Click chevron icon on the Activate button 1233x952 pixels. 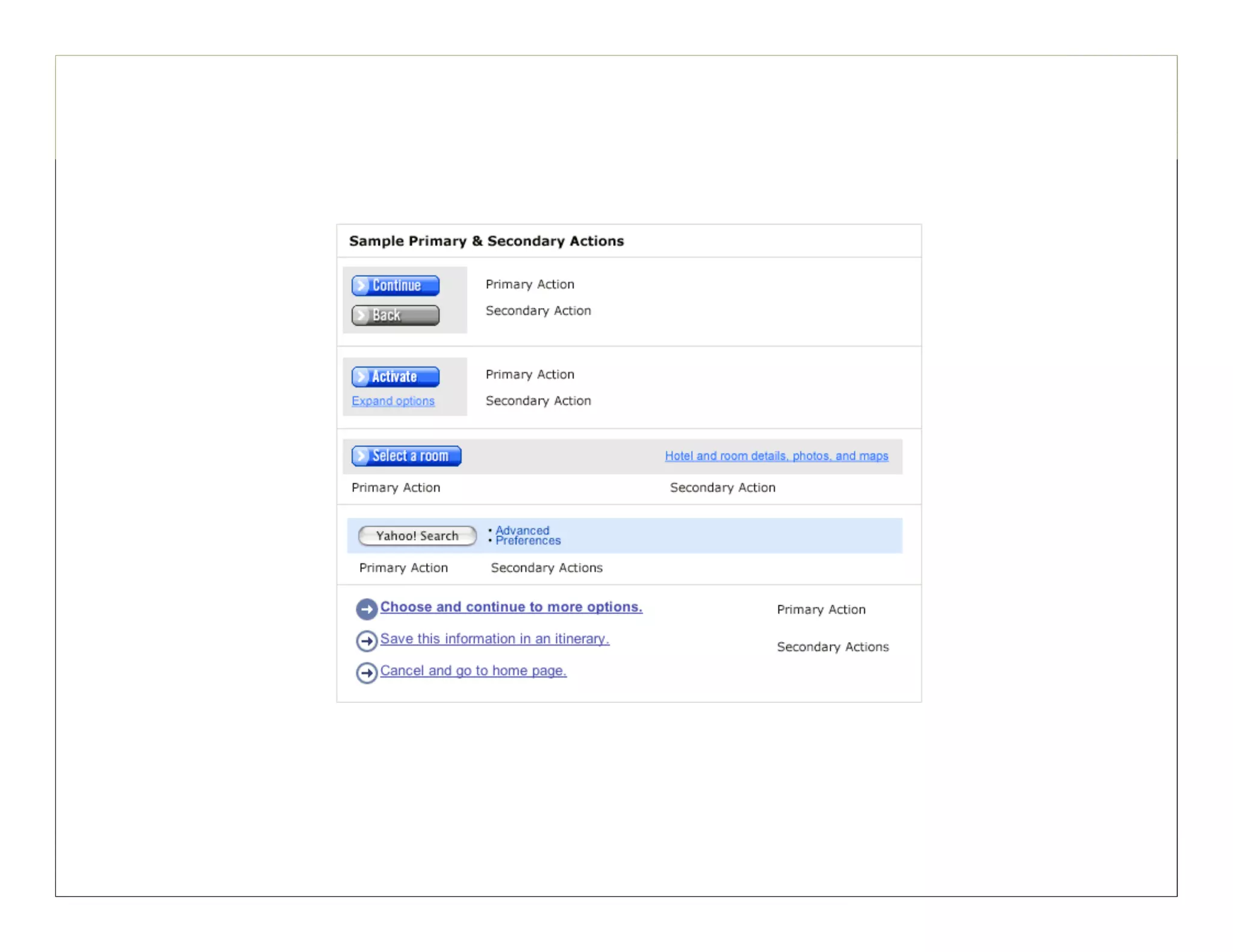(x=361, y=377)
